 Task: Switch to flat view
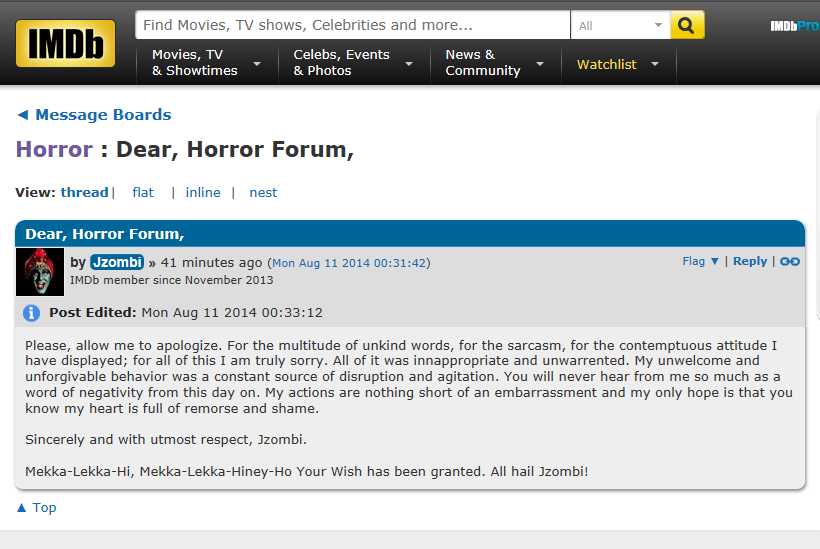point(143,192)
